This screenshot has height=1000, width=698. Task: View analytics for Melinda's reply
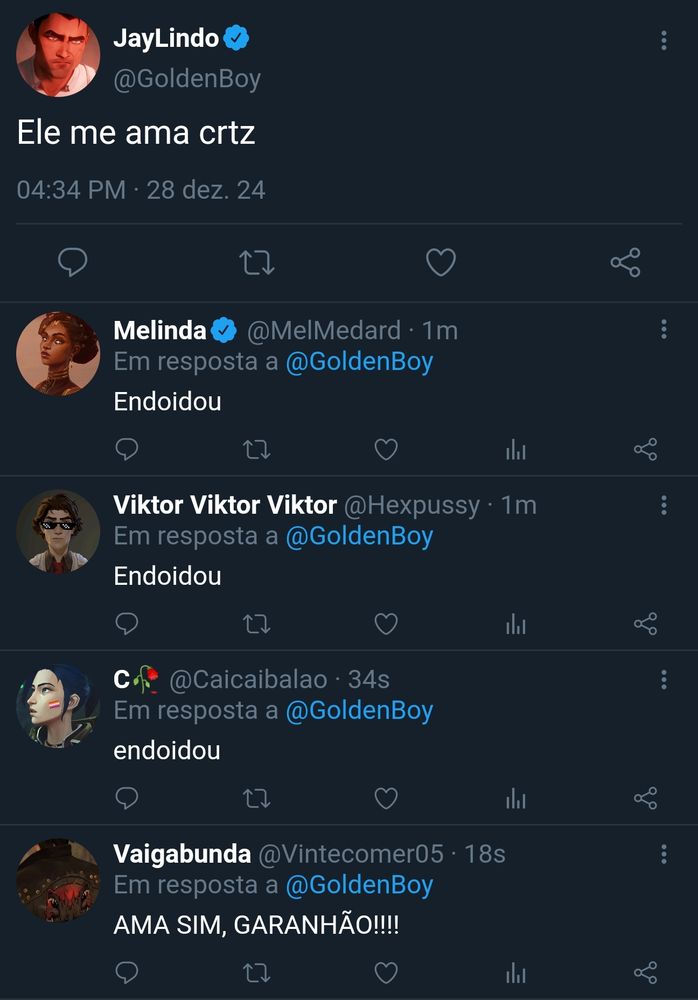[x=514, y=450]
